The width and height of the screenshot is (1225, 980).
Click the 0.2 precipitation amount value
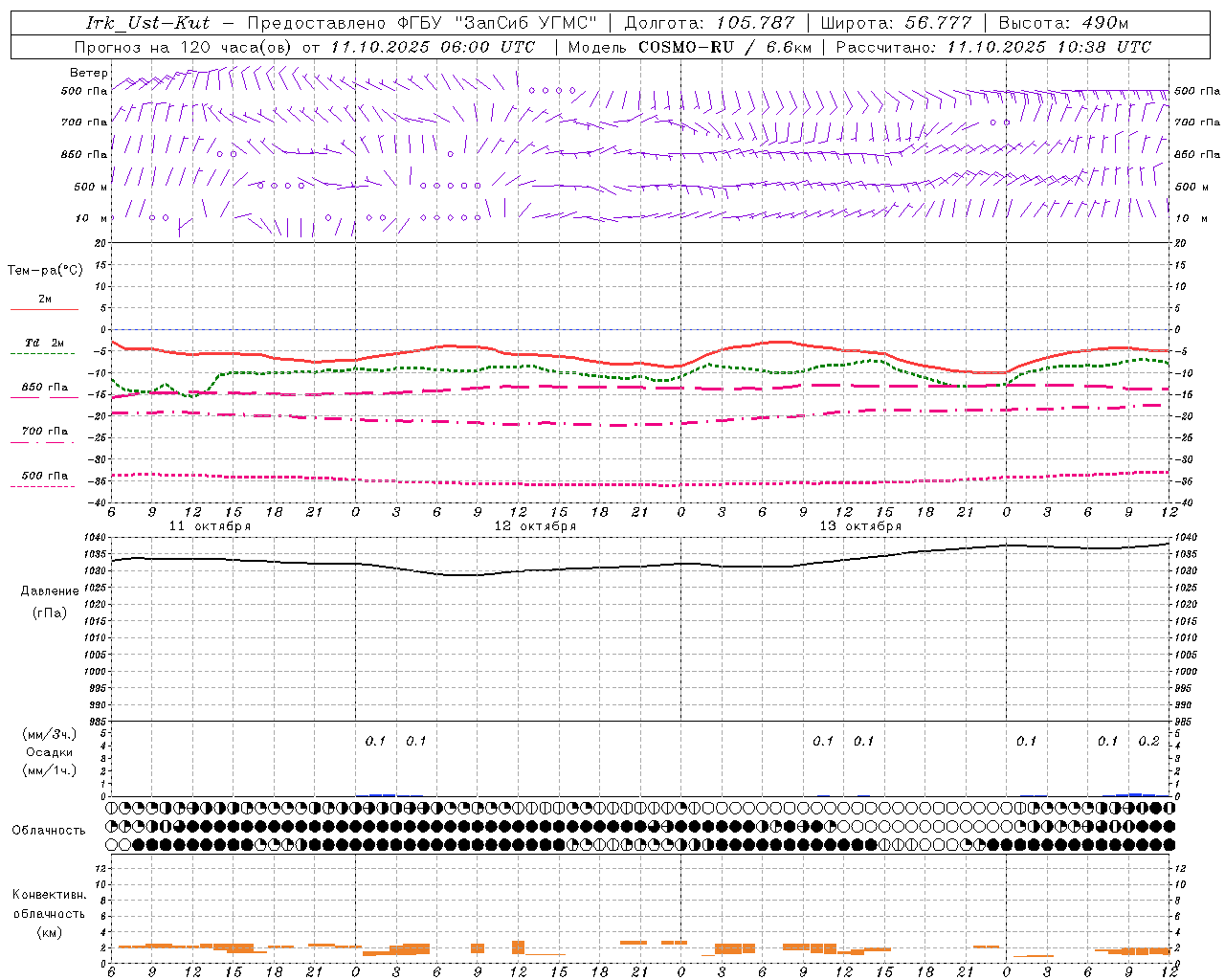(x=1148, y=742)
